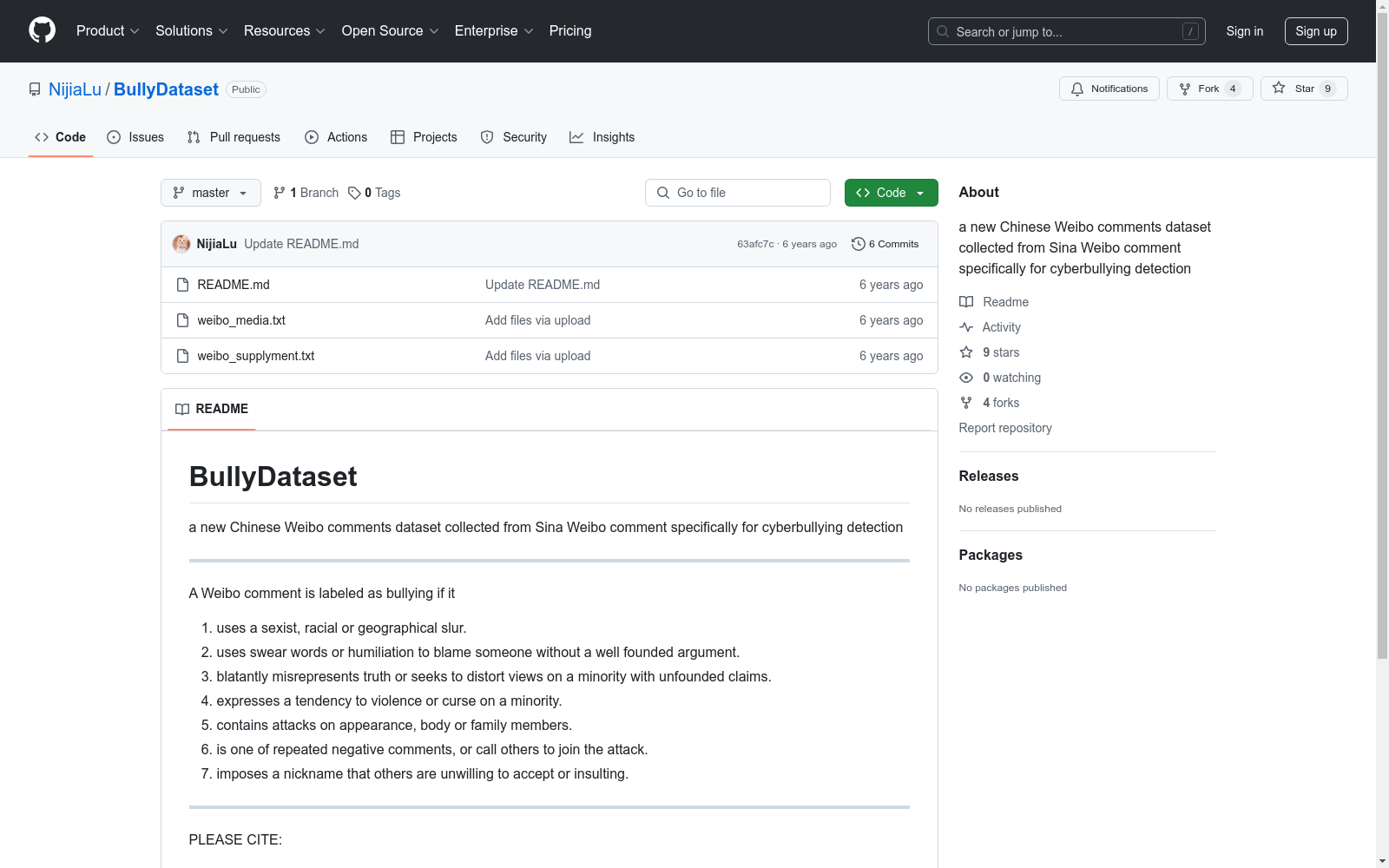Click the slash shortcut key icon in search
The image size is (1389, 868).
pyautogui.click(x=1190, y=31)
